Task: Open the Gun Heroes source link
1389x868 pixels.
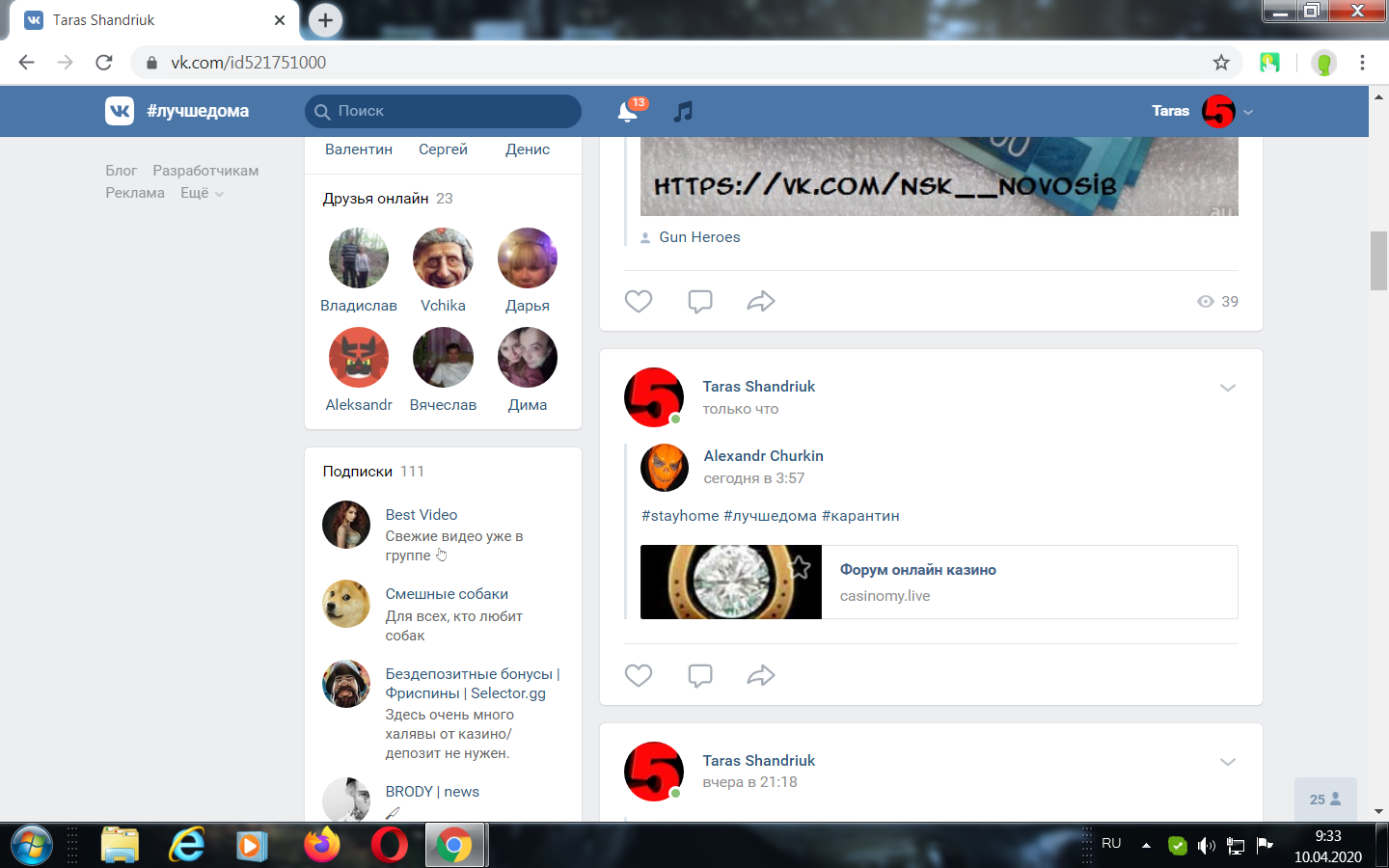Action: click(700, 237)
